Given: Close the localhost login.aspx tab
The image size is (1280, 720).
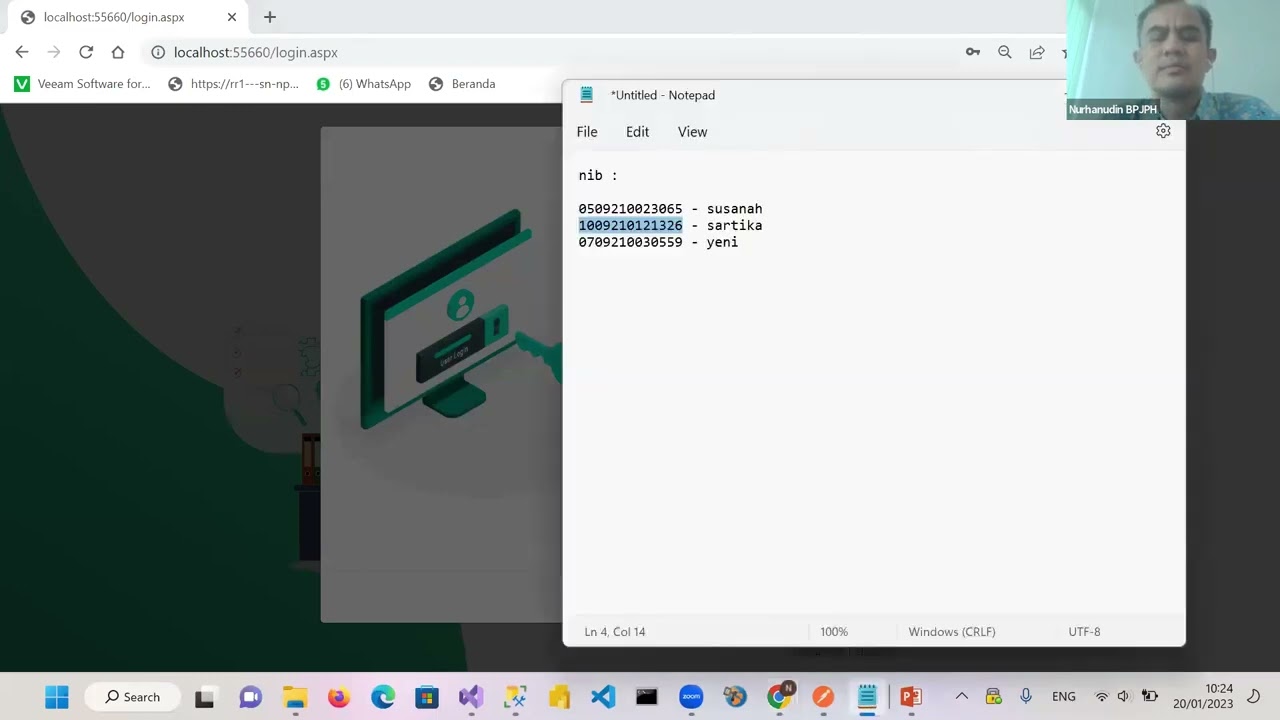Looking at the screenshot, I should pos(232,17).
